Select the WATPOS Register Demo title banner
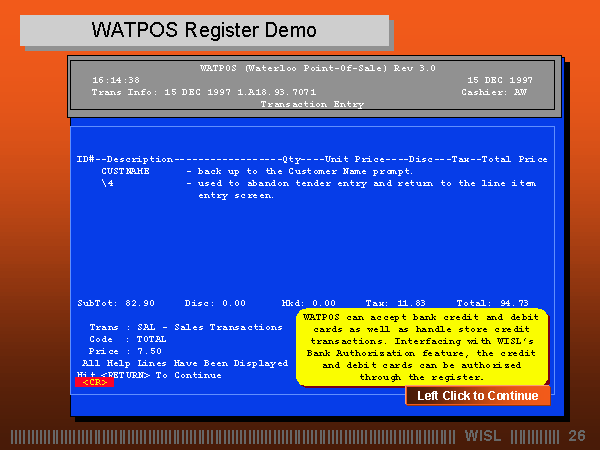Image resolution: width=600 pixels, height=450 pixels. pyautogui.click(x=204, y=30)
